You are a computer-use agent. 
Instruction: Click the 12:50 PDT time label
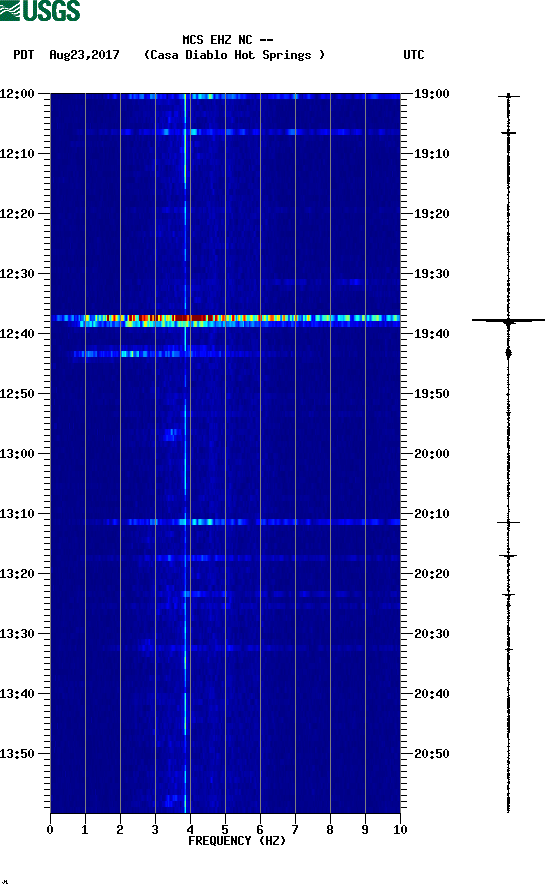tap(17, 394)
